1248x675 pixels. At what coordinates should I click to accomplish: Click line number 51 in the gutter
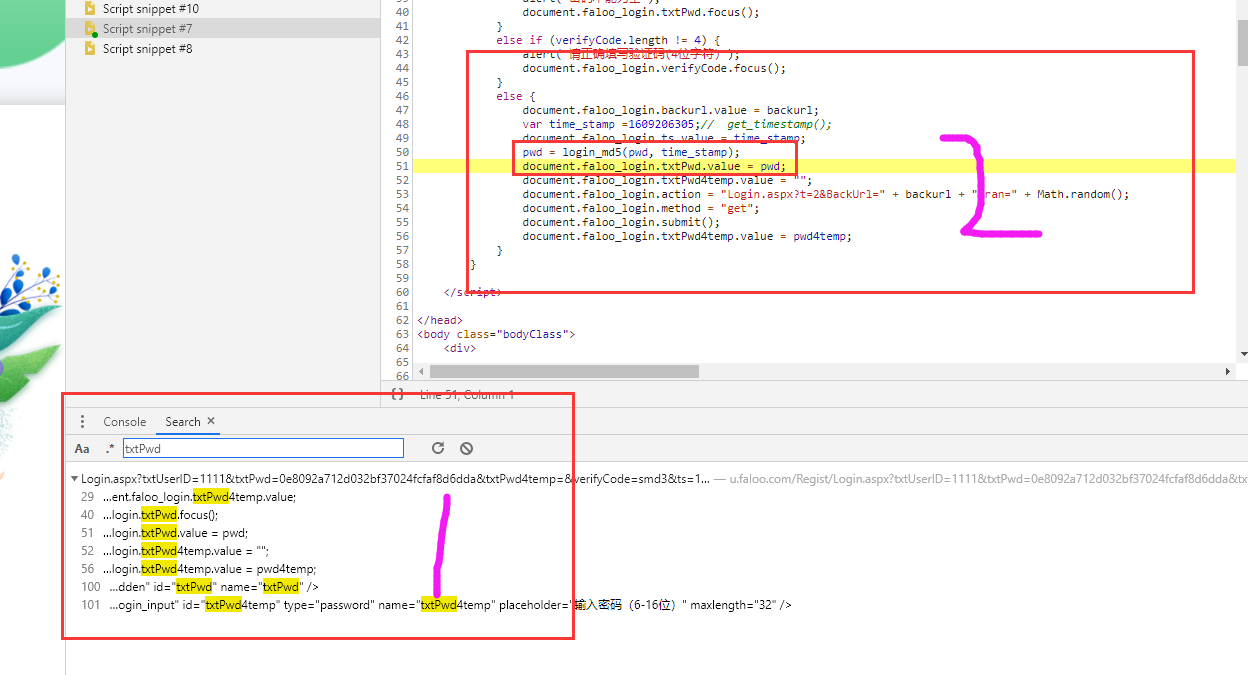(x=402, y=166)
